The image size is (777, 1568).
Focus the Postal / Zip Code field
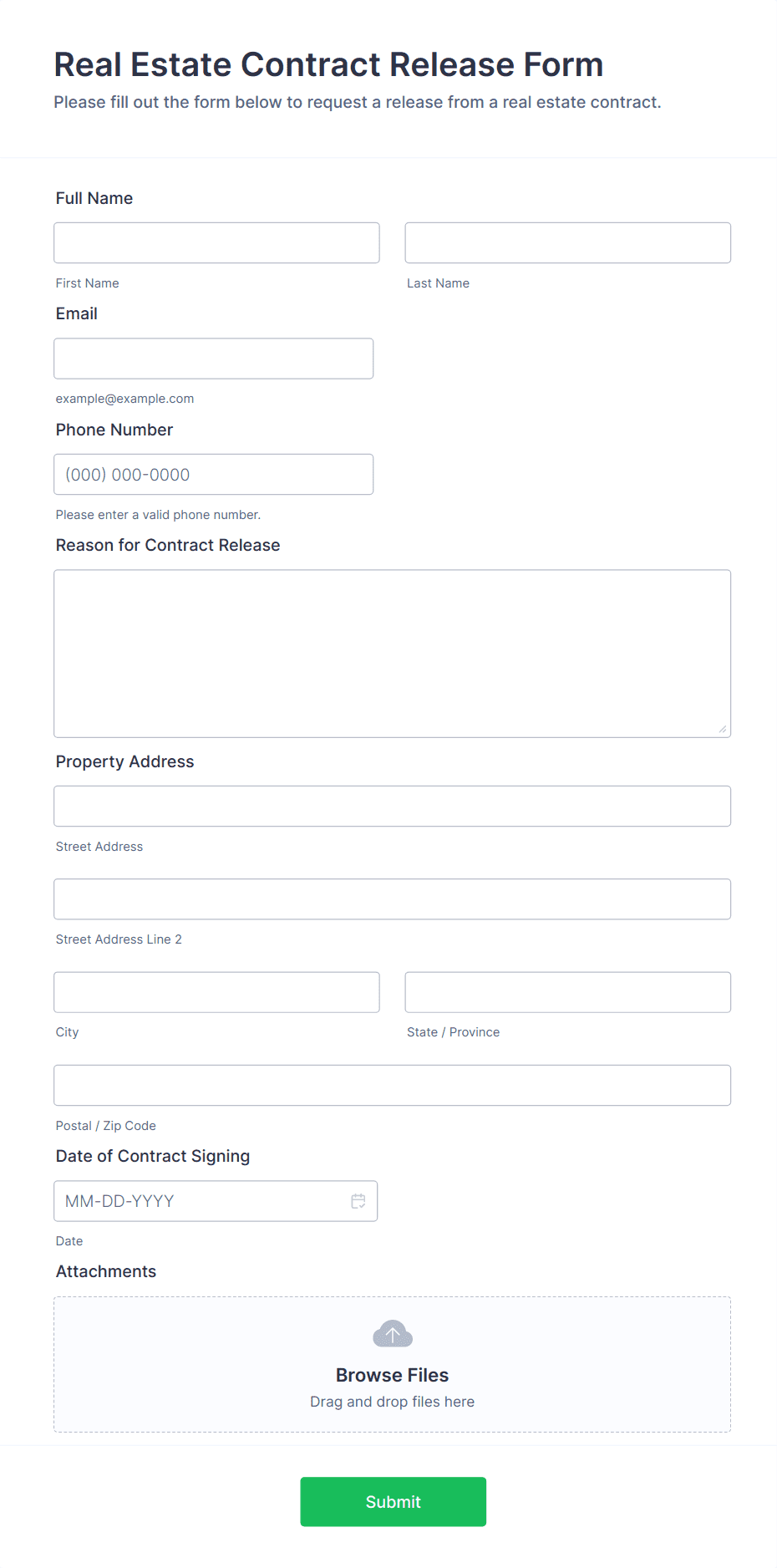tap(392, 1085)
